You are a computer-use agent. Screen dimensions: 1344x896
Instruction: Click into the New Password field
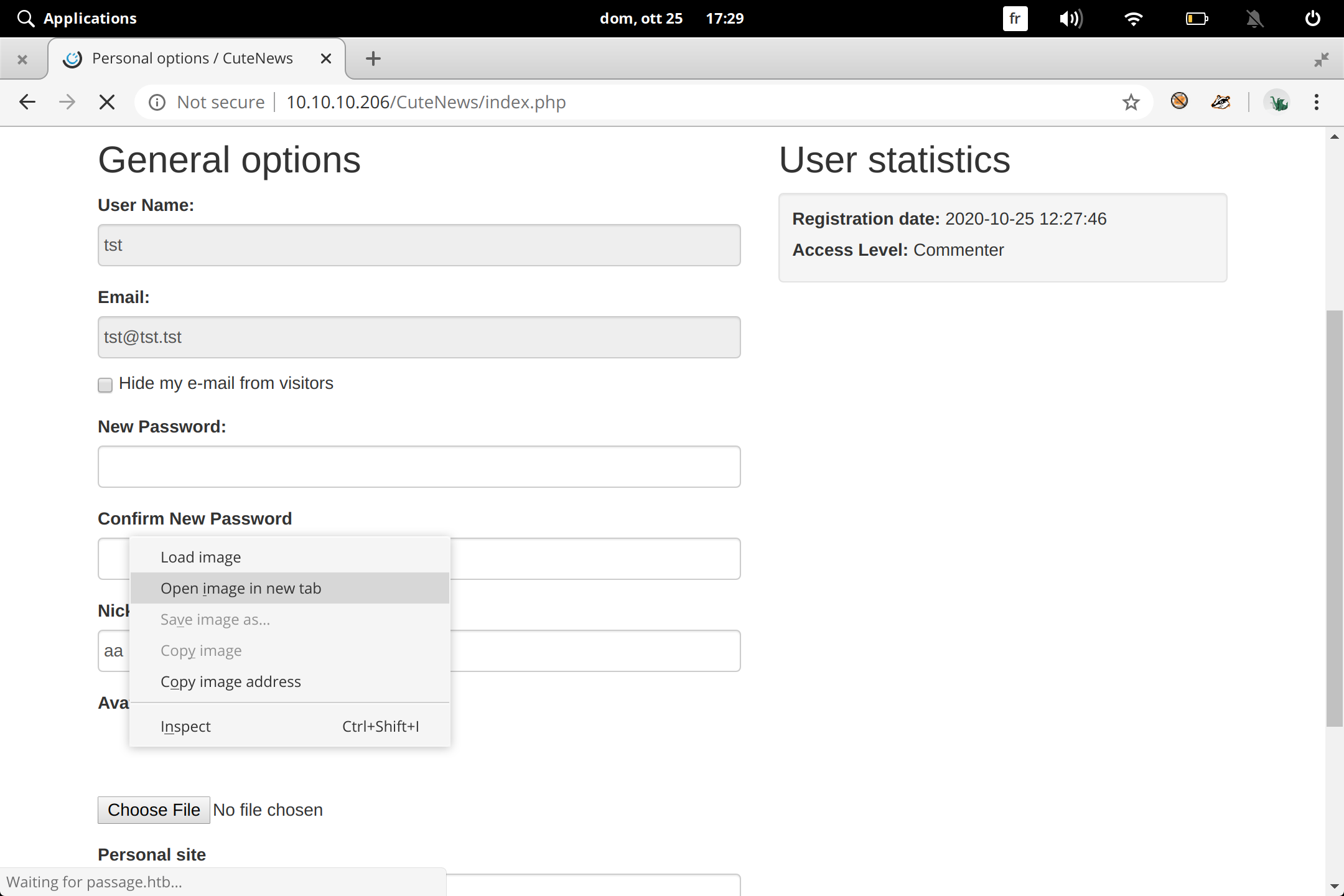tap(419, 467)
